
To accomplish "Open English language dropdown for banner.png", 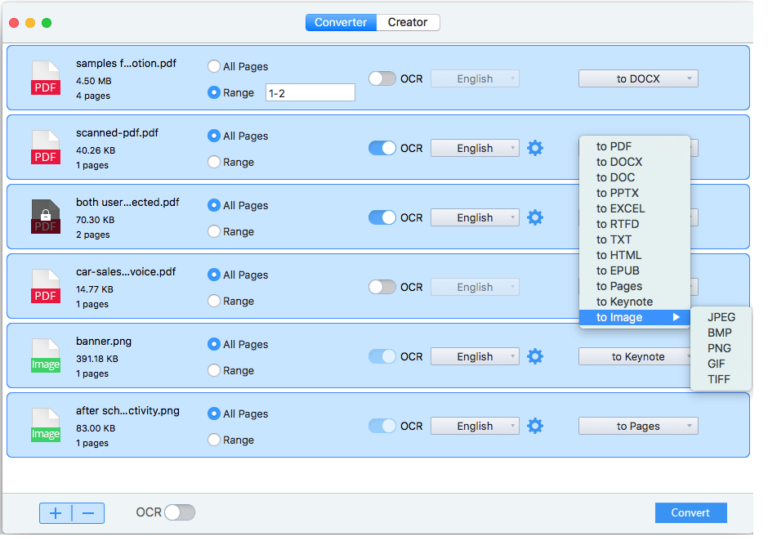I will click(475, 356).
